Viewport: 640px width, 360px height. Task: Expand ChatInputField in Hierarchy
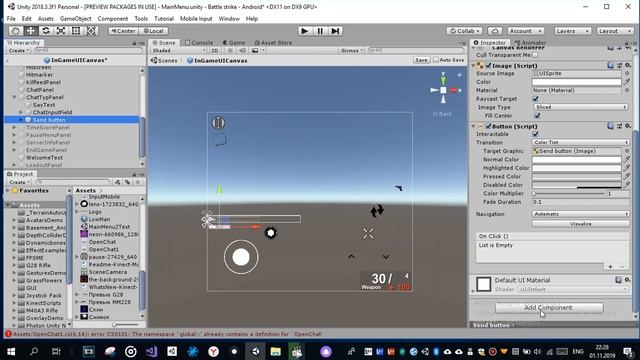21,112
